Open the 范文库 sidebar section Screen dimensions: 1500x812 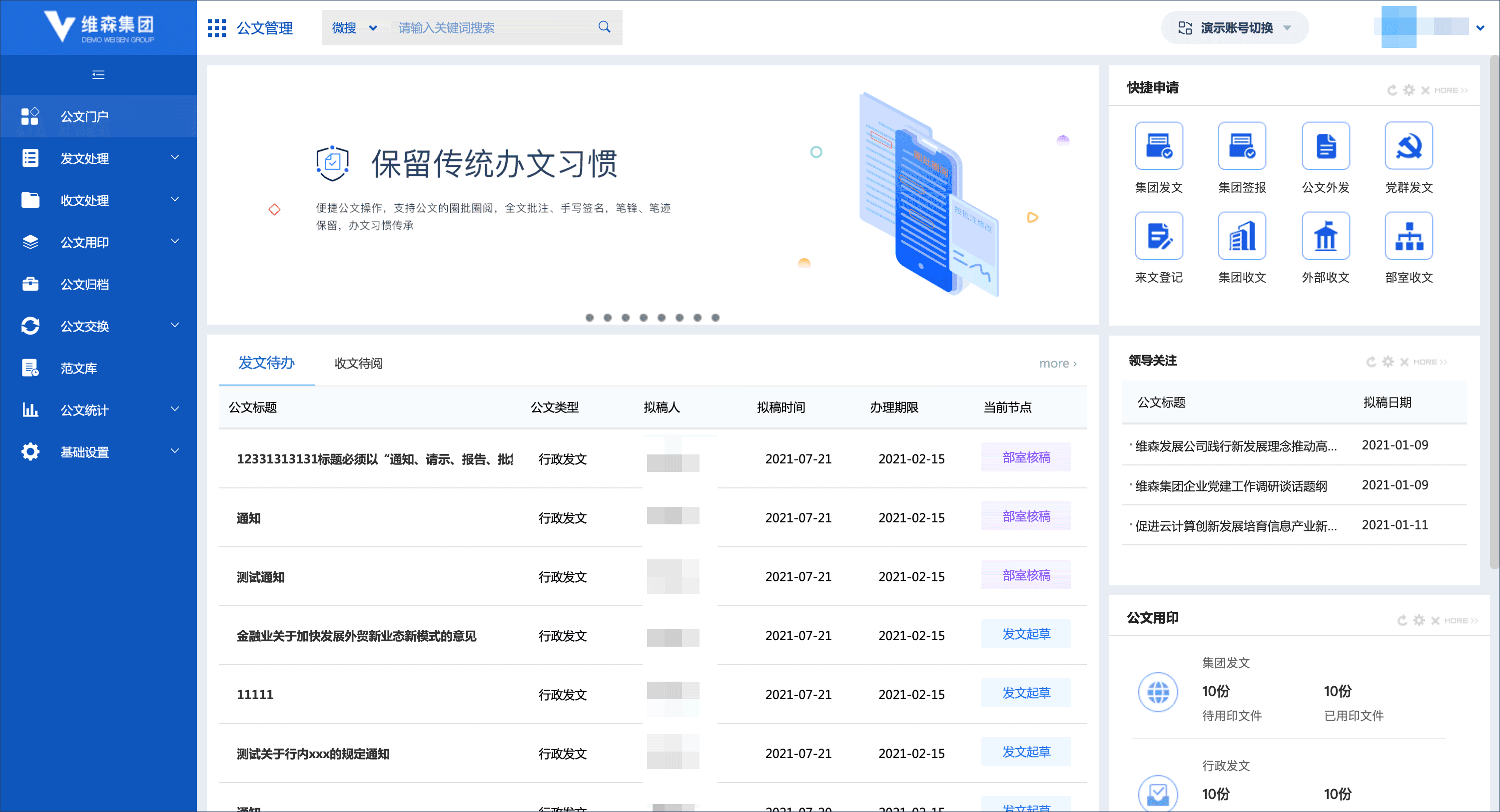pyautogui.click(x=79, y=368)
